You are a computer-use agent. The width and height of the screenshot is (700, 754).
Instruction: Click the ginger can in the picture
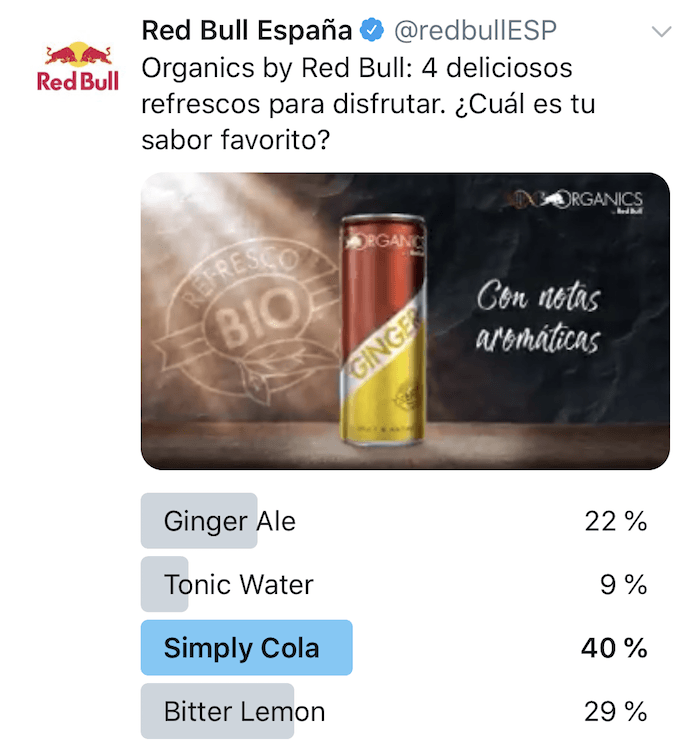383,329
